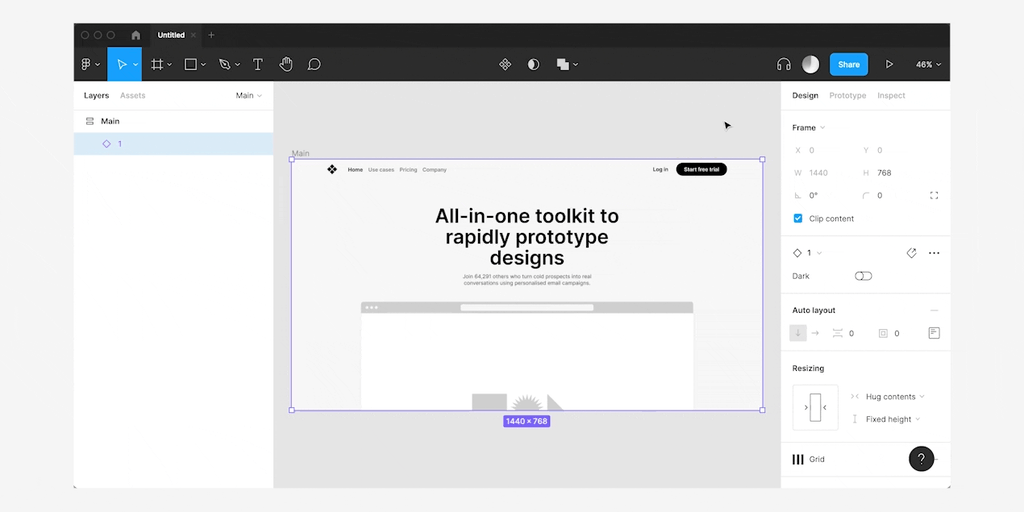Open the Pen tool dropdown arrow
The width and height of the screenshot is (1024, 512).
[237, 65]
